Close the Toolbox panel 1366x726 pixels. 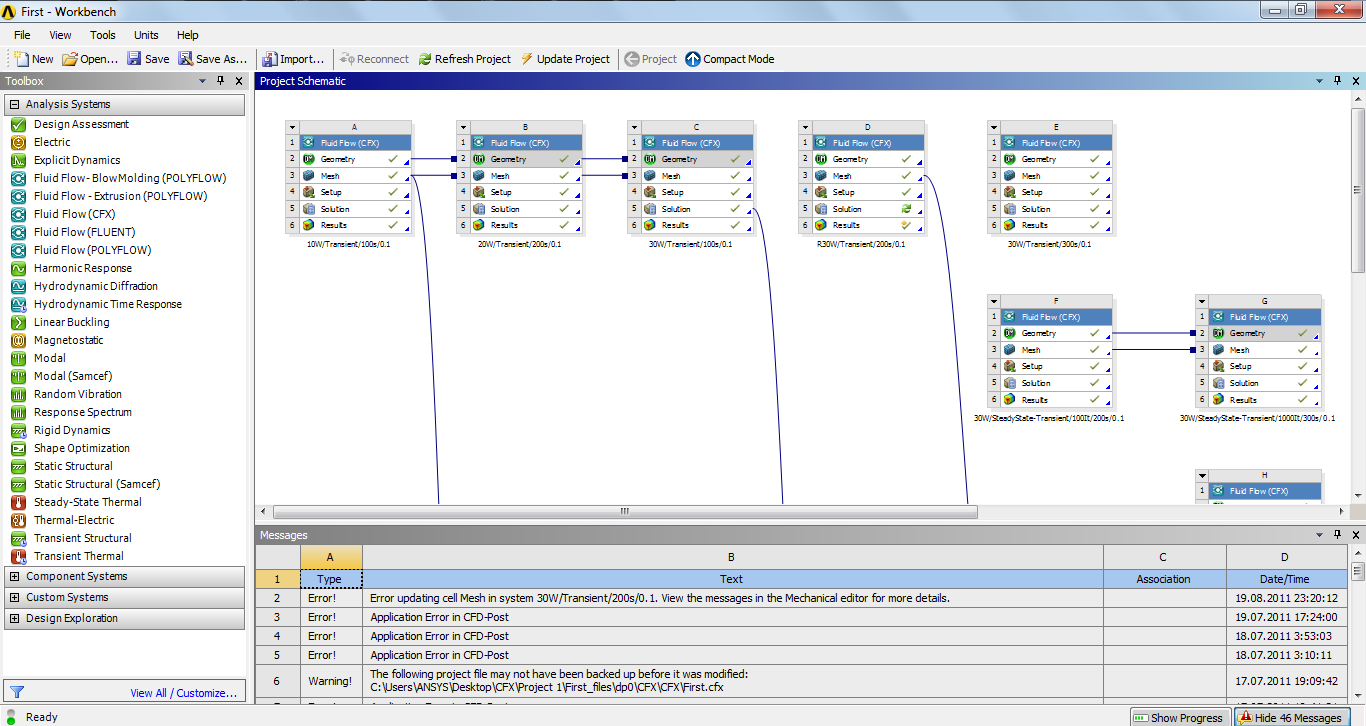(x=238, y=81)
